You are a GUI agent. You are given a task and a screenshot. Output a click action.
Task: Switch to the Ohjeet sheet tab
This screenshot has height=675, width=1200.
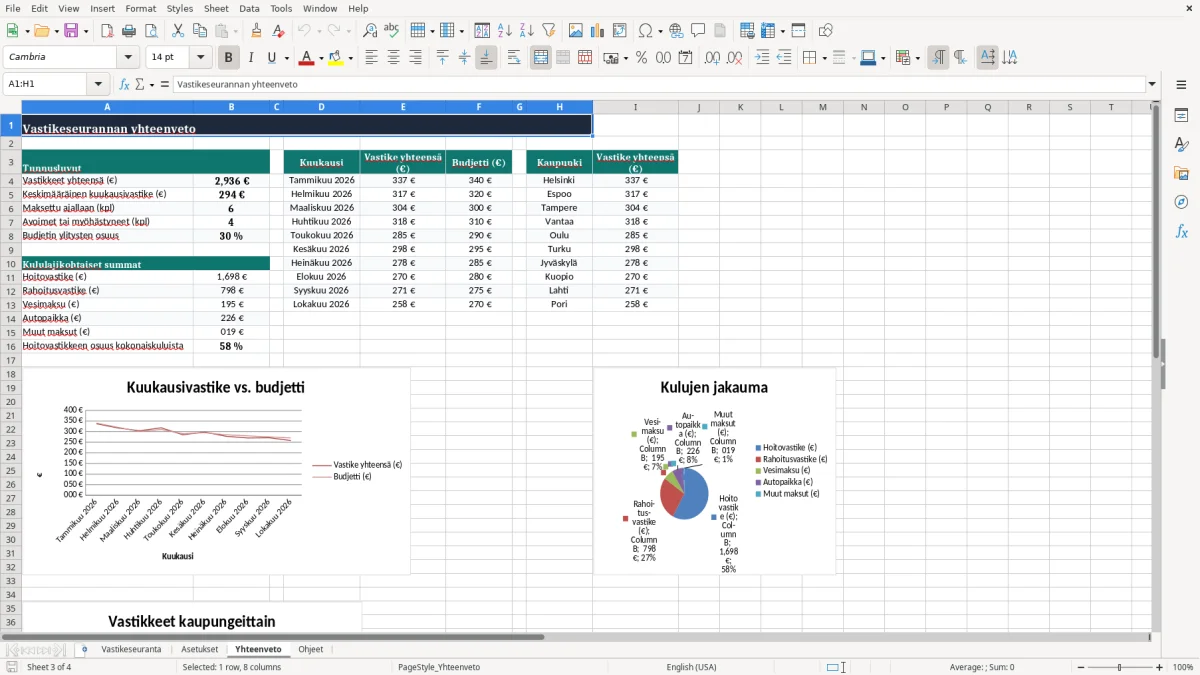[x=311, y=649]
